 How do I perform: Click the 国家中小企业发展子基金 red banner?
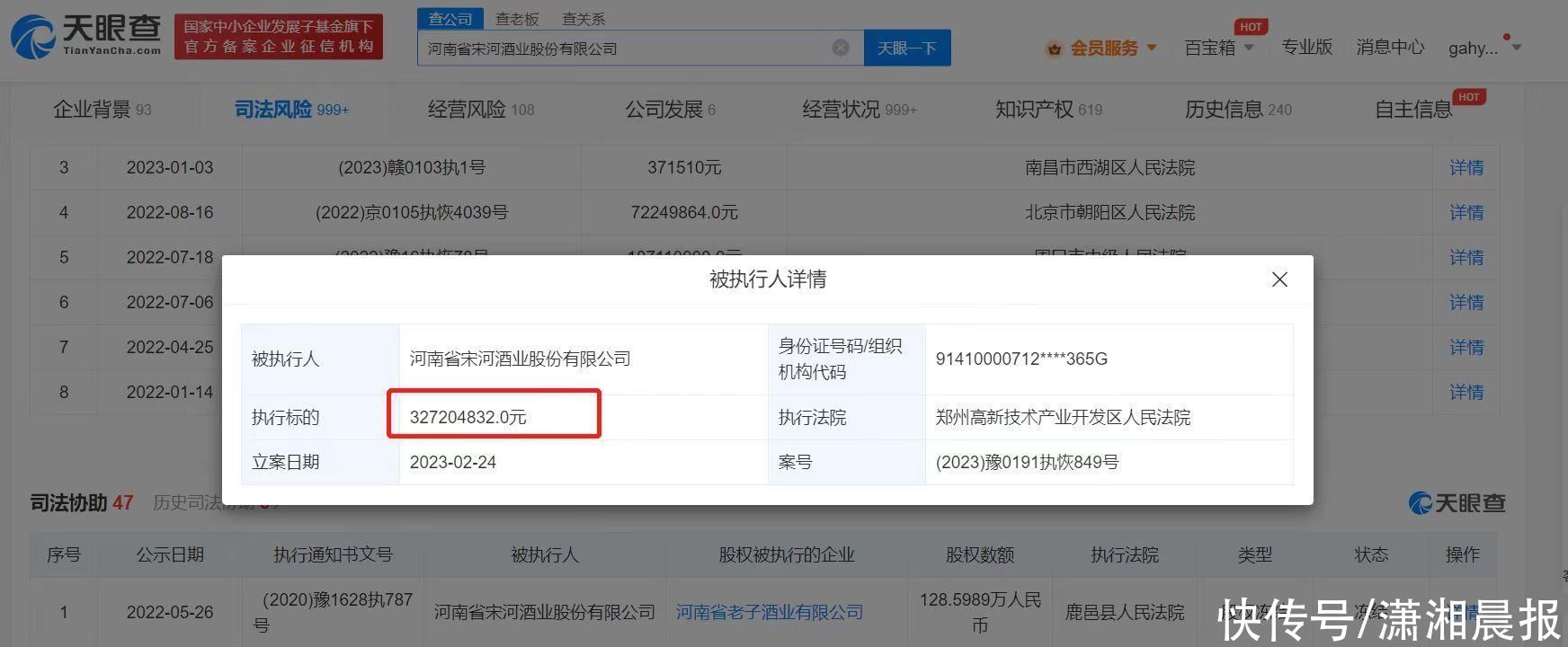tap(279, 37)
